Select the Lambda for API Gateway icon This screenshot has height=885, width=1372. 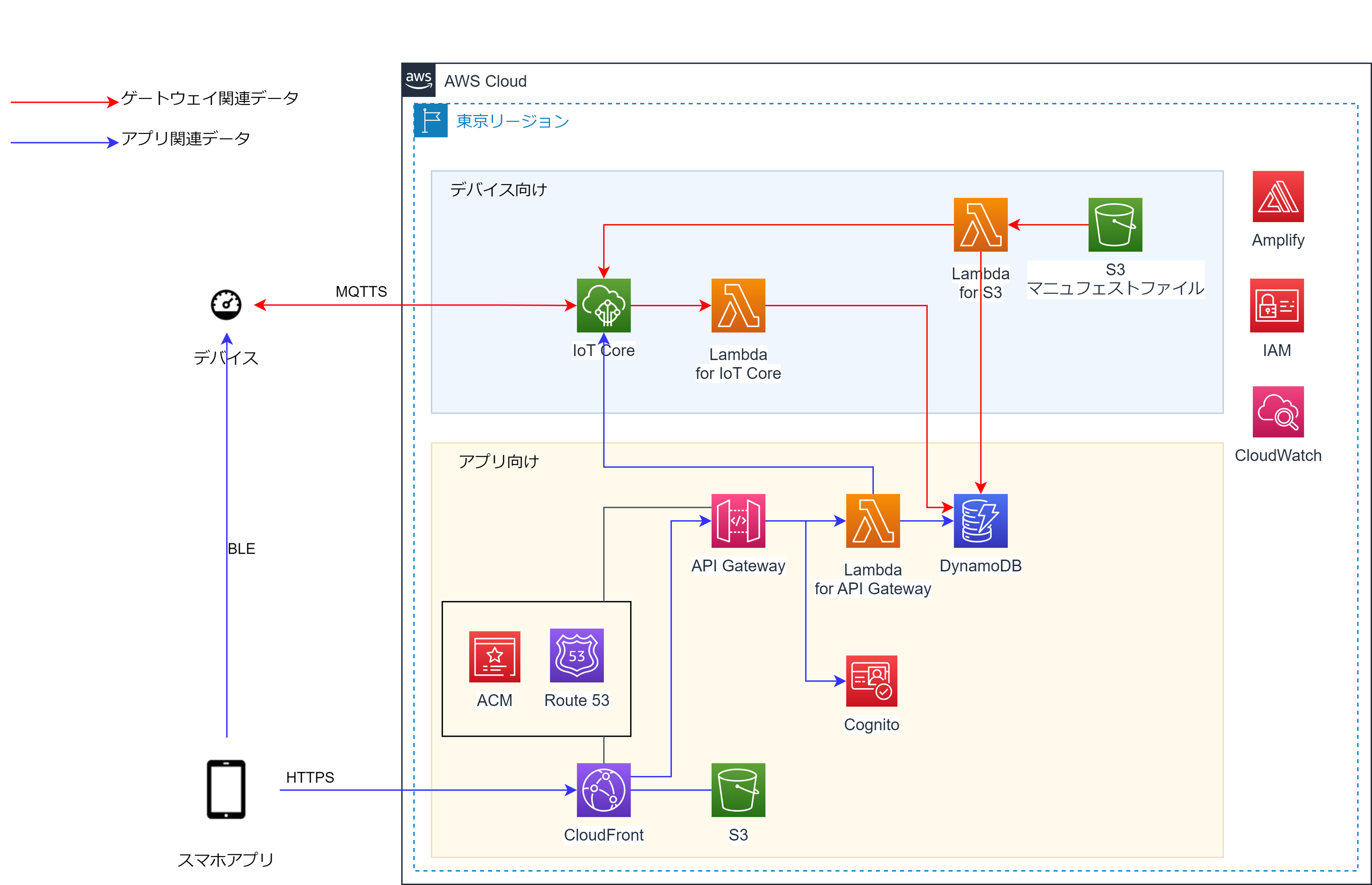[x=873, y=521]
